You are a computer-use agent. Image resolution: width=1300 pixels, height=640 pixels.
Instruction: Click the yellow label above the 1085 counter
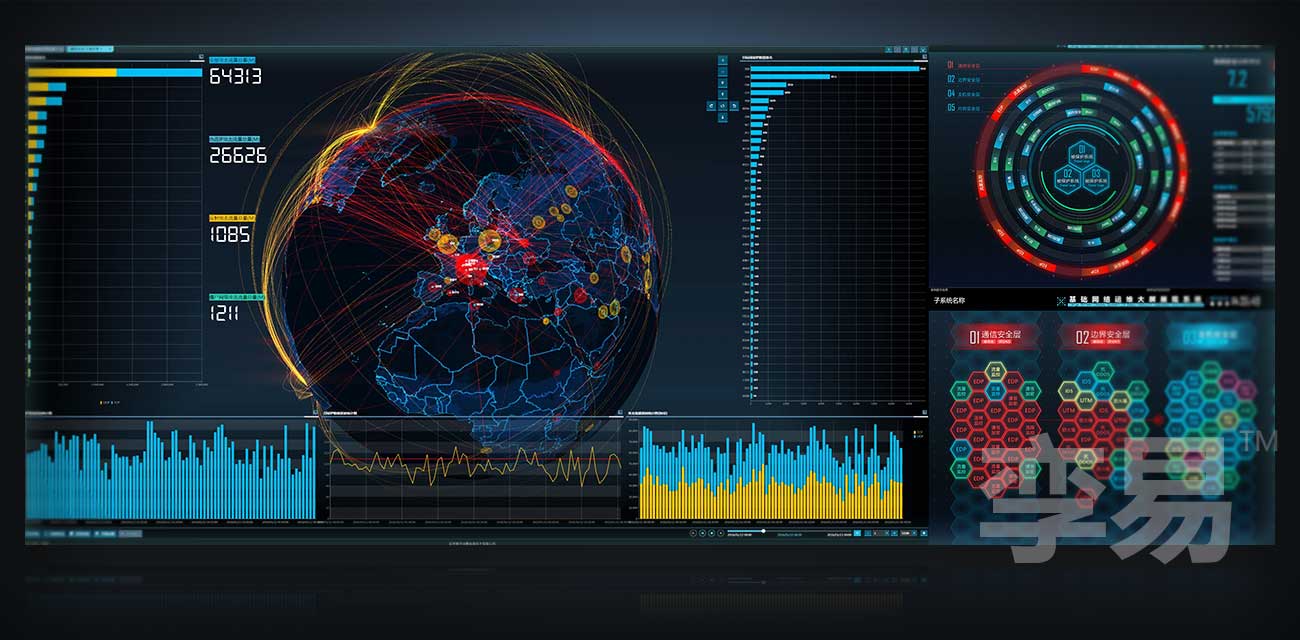(x=230, y=217)
